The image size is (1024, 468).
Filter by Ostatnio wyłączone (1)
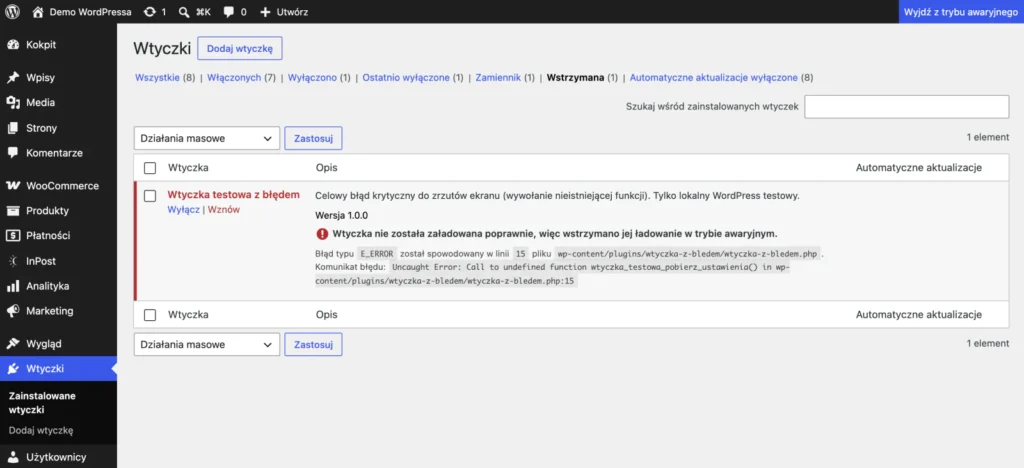(x=413, y=78)
